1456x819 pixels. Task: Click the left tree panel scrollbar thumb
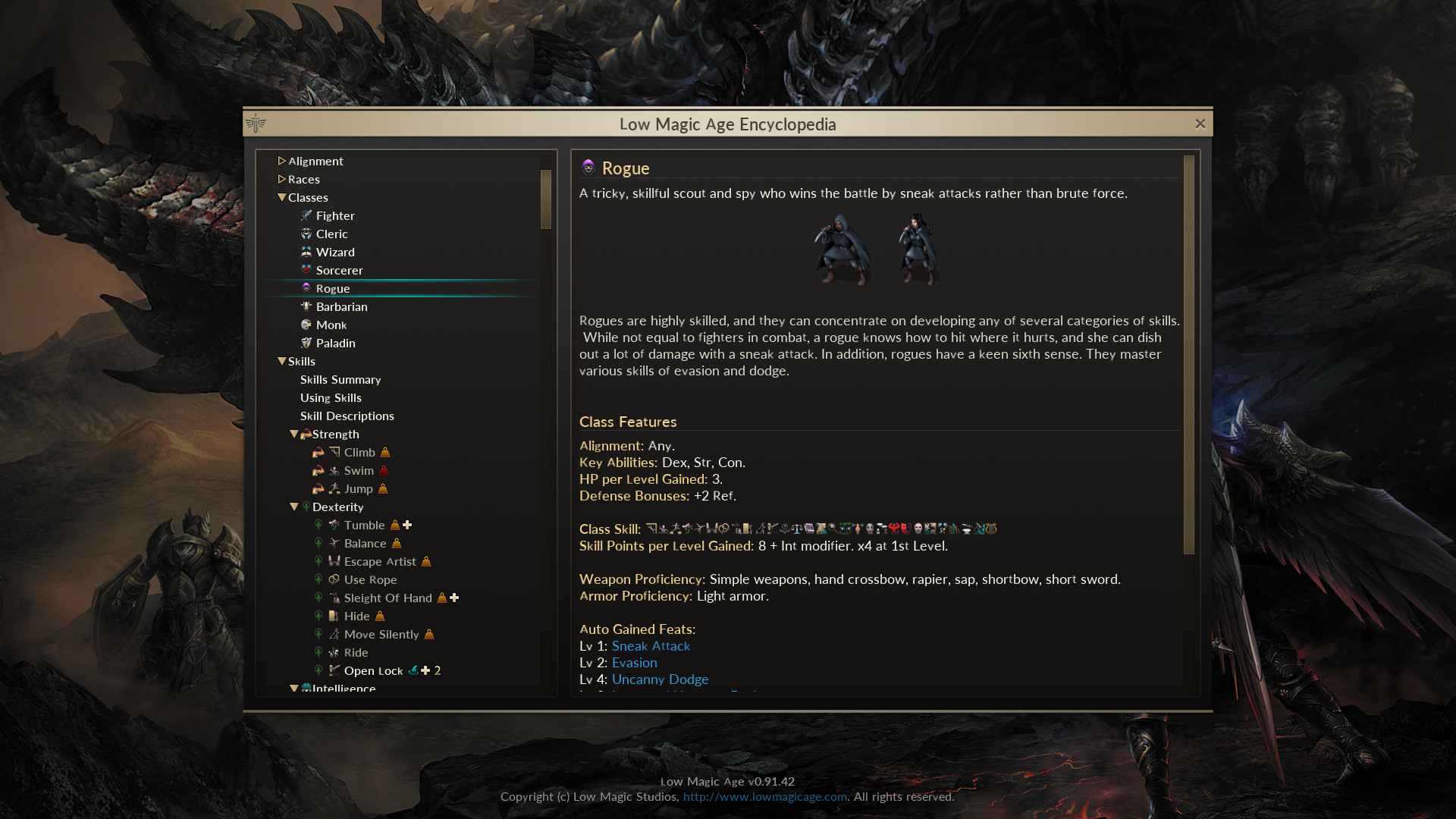(x=545, y=199)
